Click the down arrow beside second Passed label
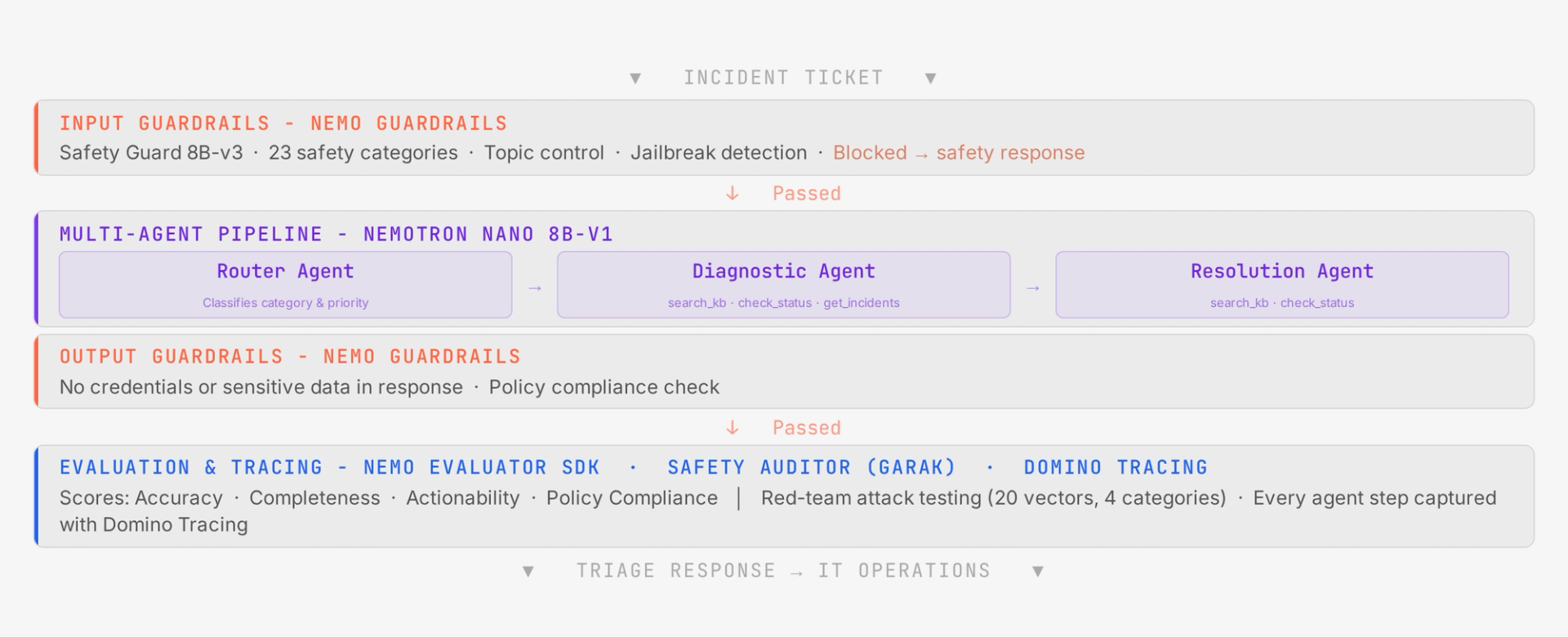Screen dimensions: 1568x637 click(733, 428)
